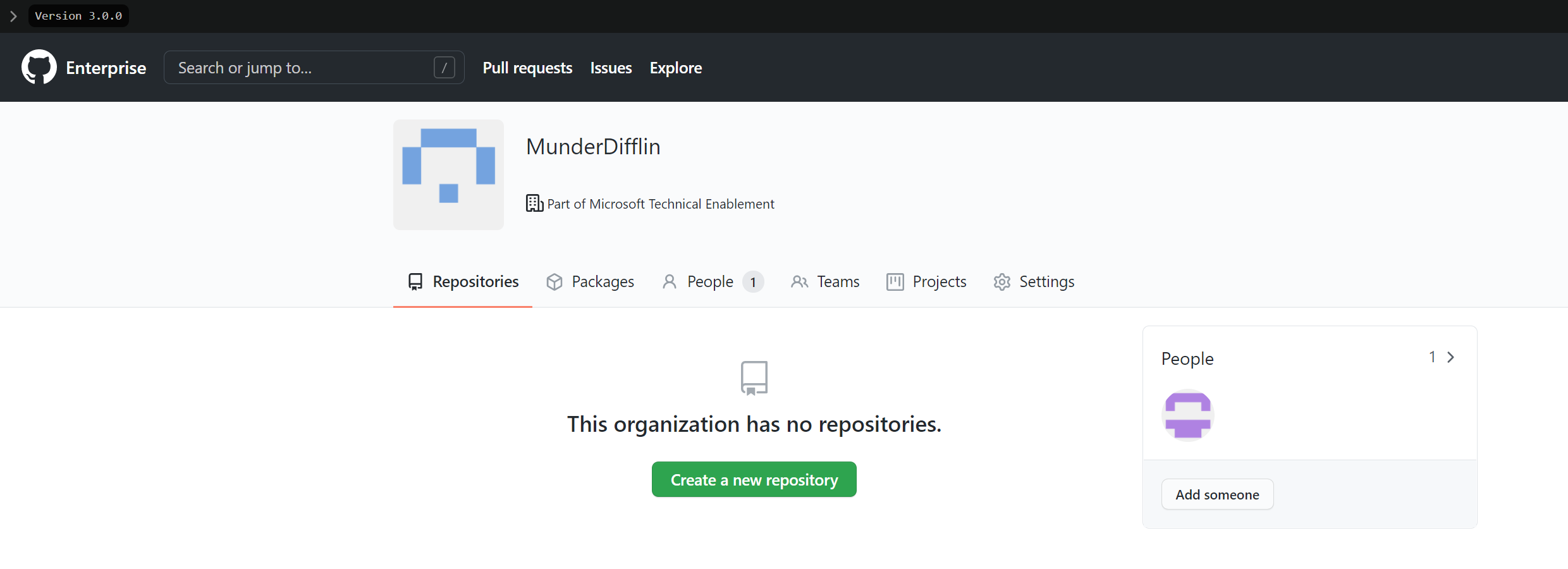Click the Add someone button
Viewport: 1568px width, 569px height.
(1217, 494)
